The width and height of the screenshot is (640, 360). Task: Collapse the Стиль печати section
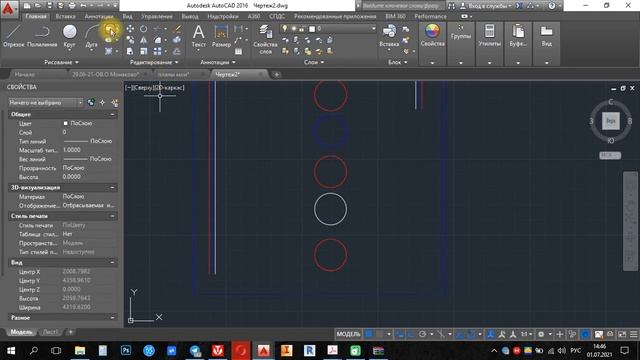point(112,216)
